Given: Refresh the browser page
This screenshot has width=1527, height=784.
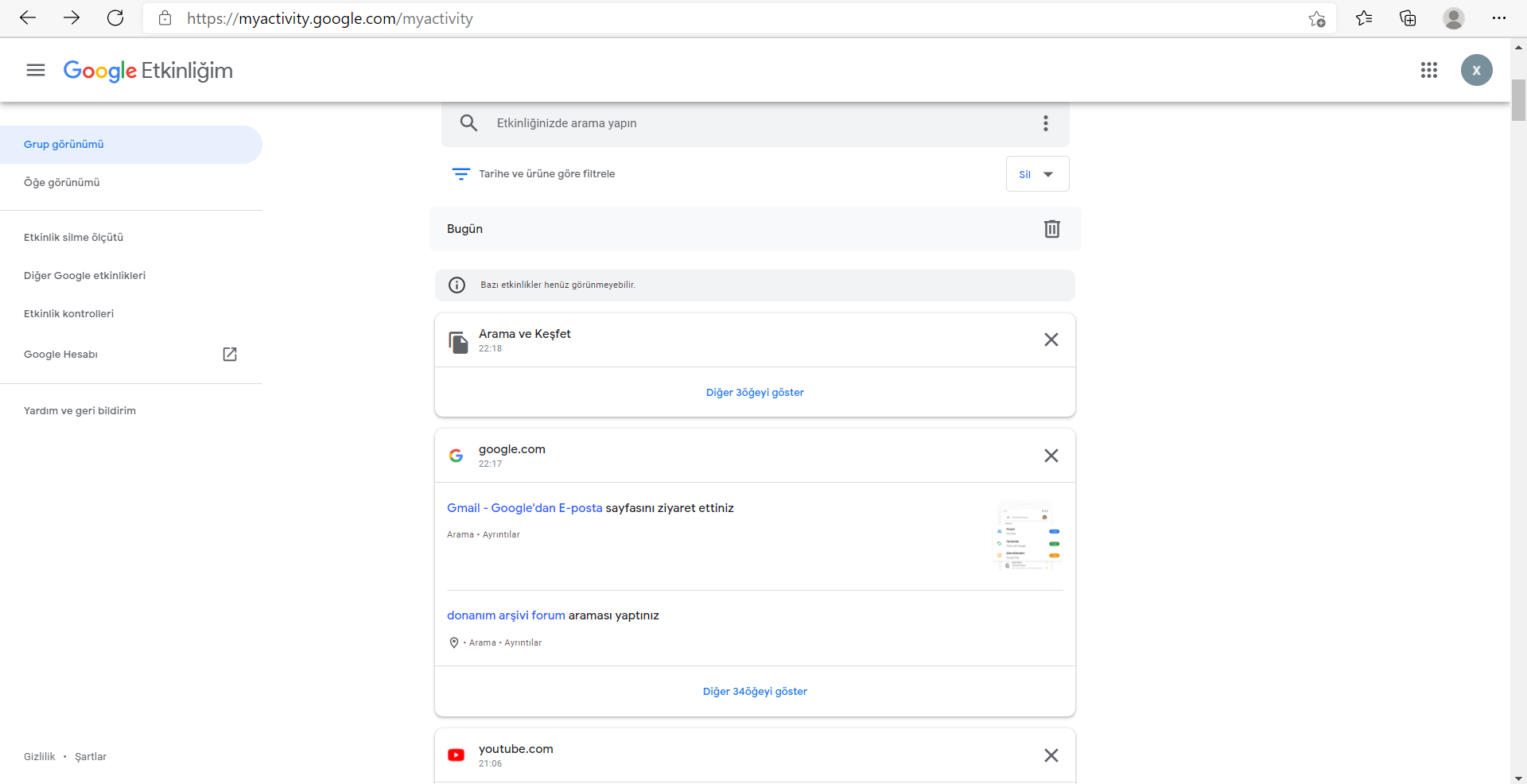Looking at the screenshot, I should [x=115, y=18].
